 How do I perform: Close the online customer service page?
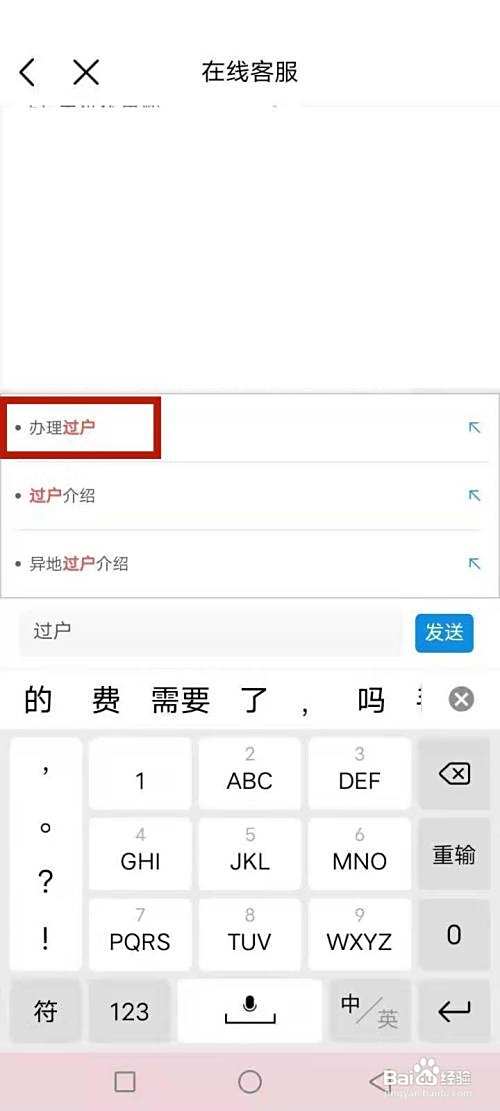coord(86,72)
